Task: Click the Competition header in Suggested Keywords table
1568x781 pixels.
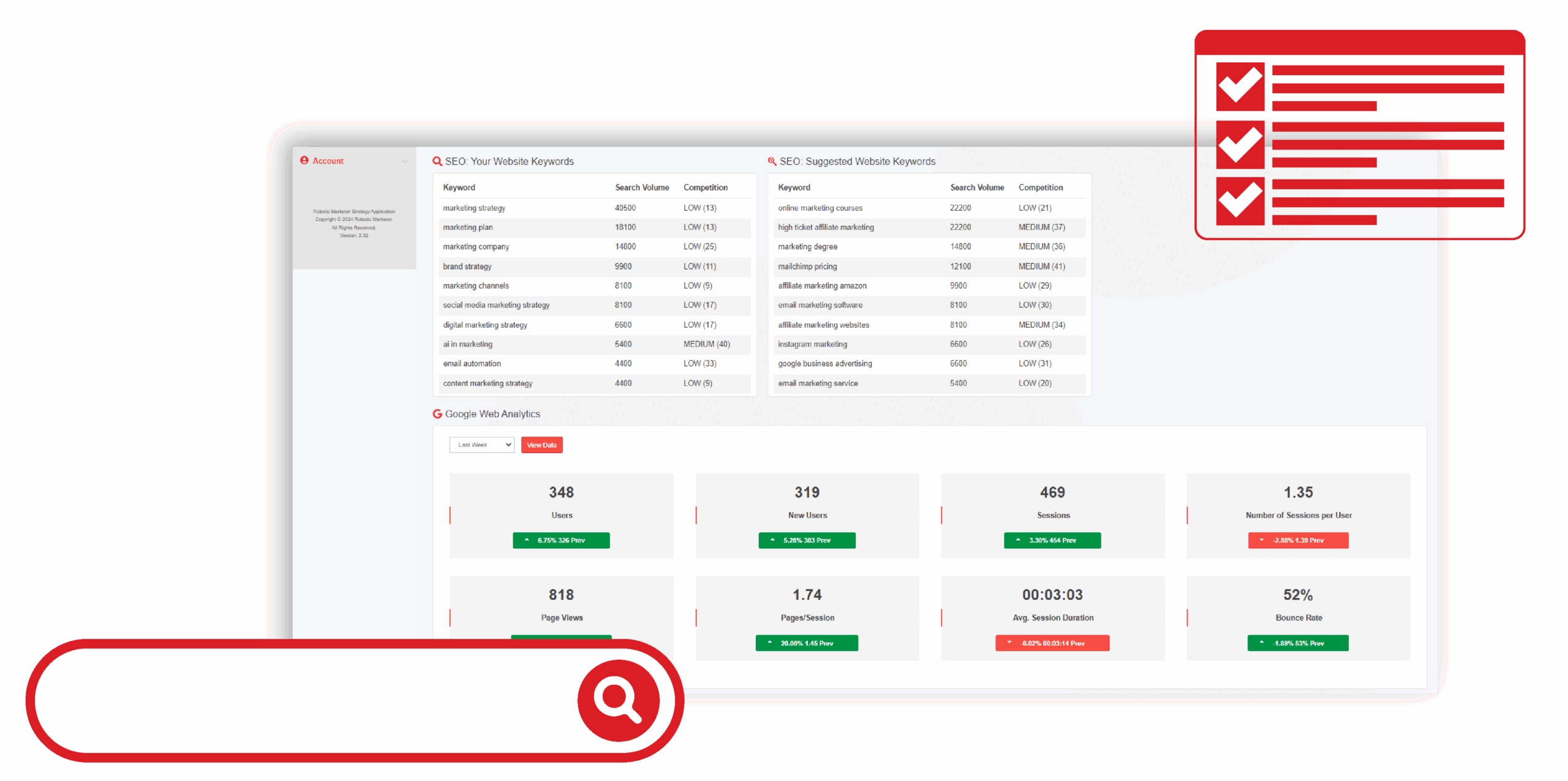Action: pyautogui.click(x=1041, y=187)
